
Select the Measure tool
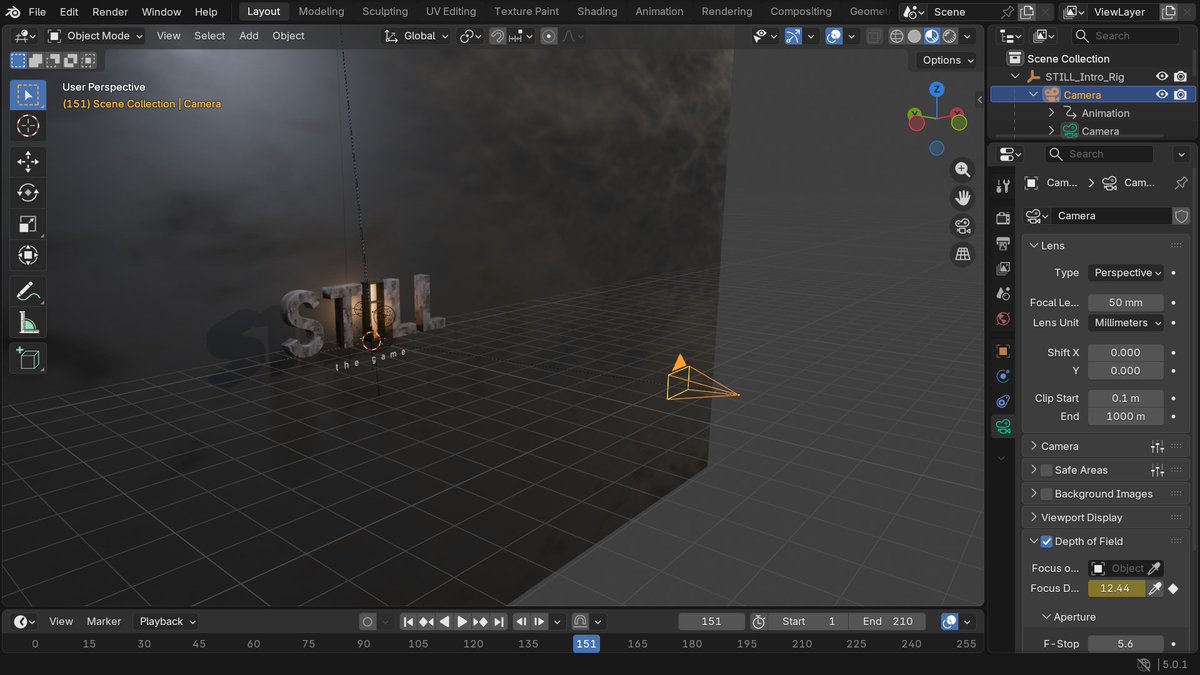(x=28, y=323)
